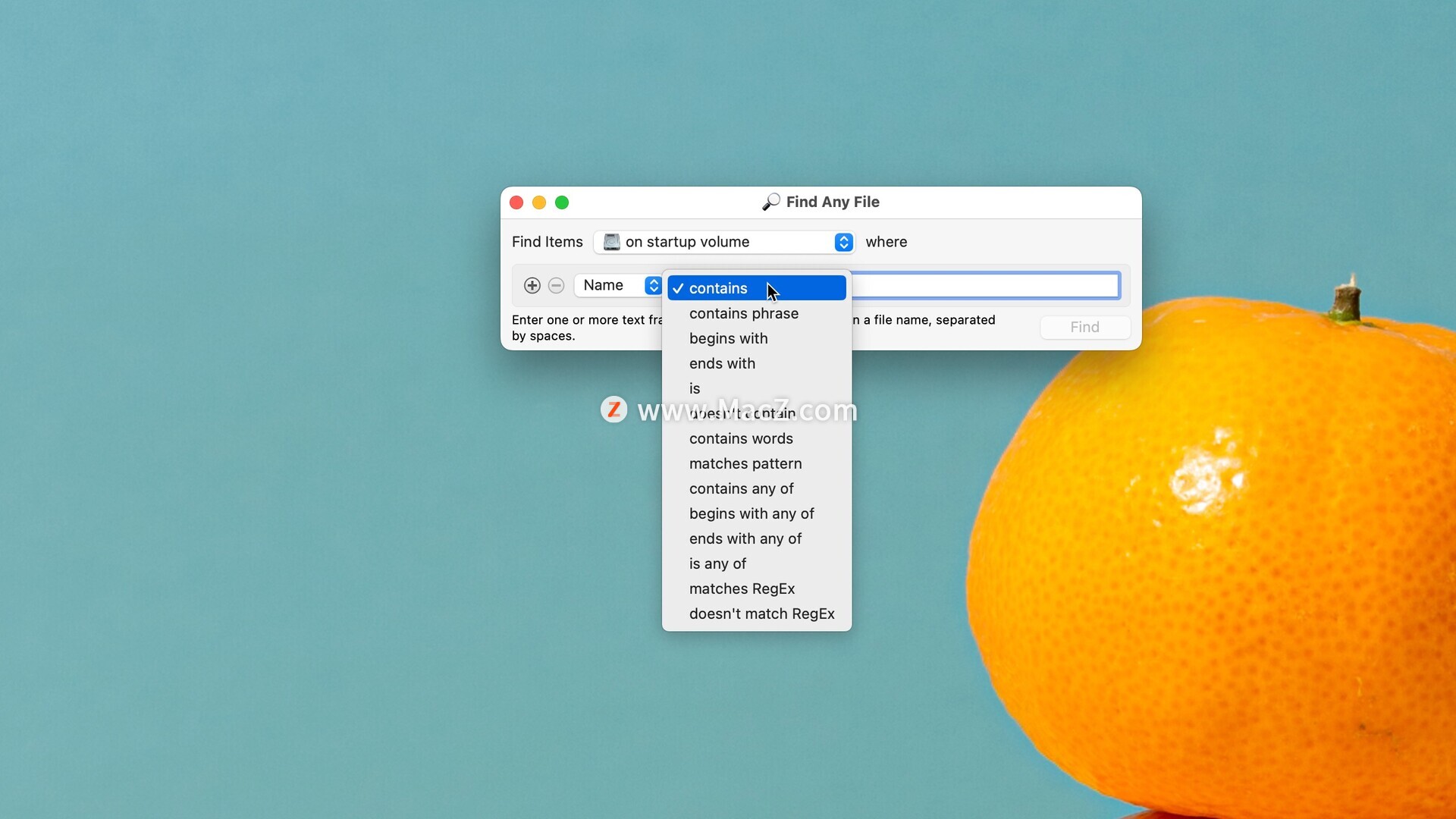Image resolution: width=1456 pixels, height=819 pixels.
Task: Click the Find button
Action: pyautogui.click(x=1084, y=327)
